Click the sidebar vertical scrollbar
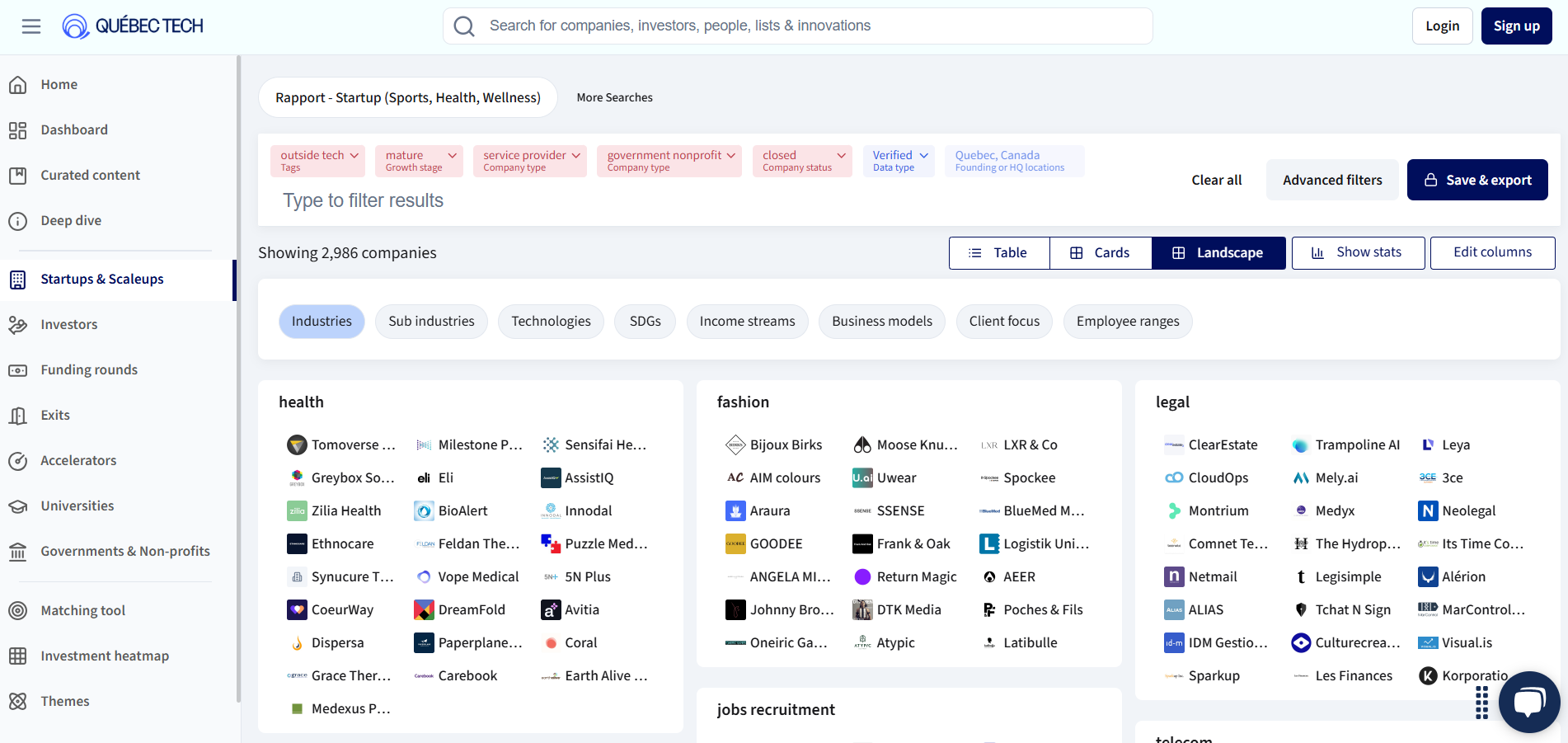This screenshot has width=1568, height=743. pyautogui.click(x=238, y=379)
